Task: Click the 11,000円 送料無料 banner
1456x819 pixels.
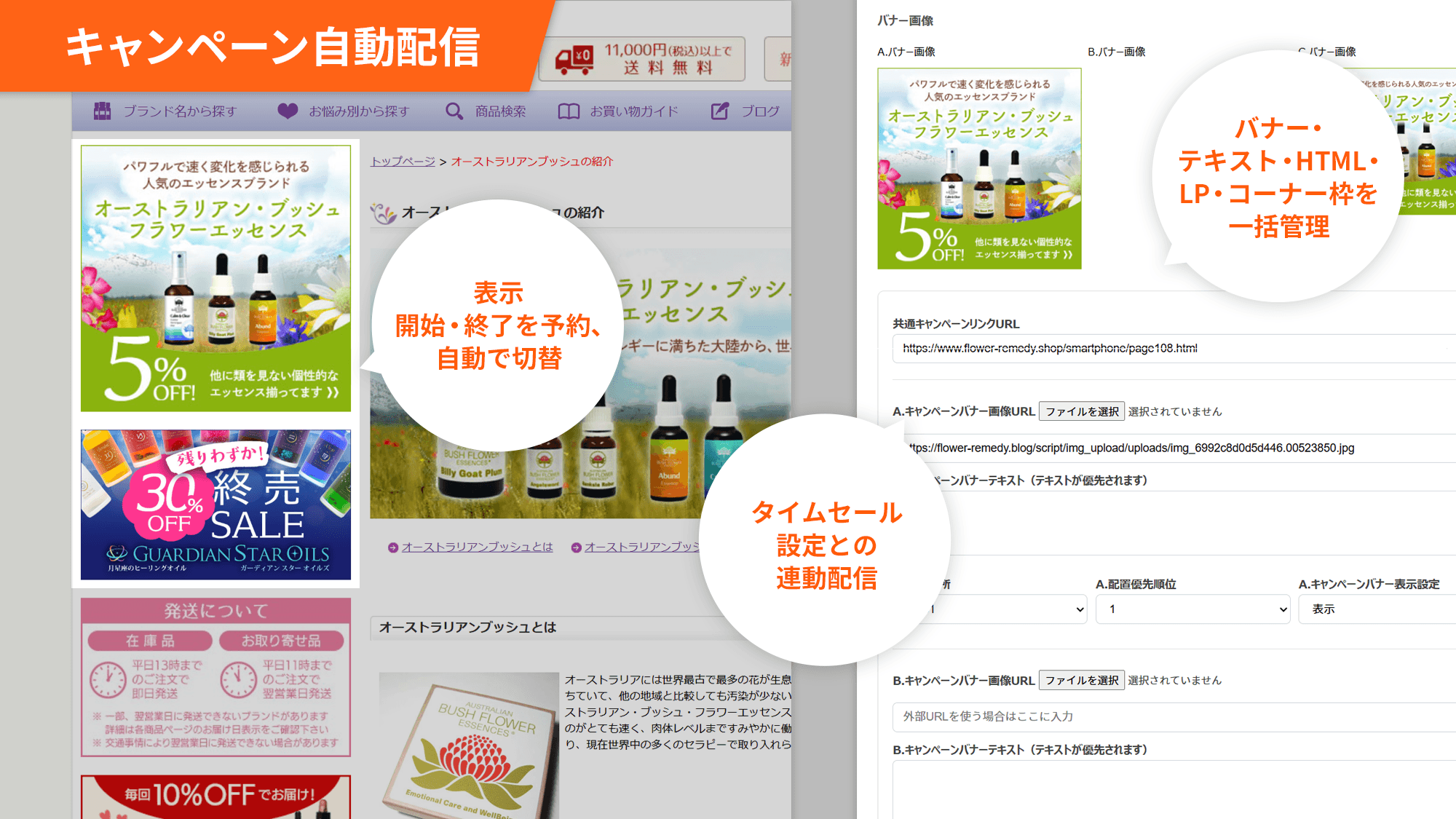Action: (642, 59)
